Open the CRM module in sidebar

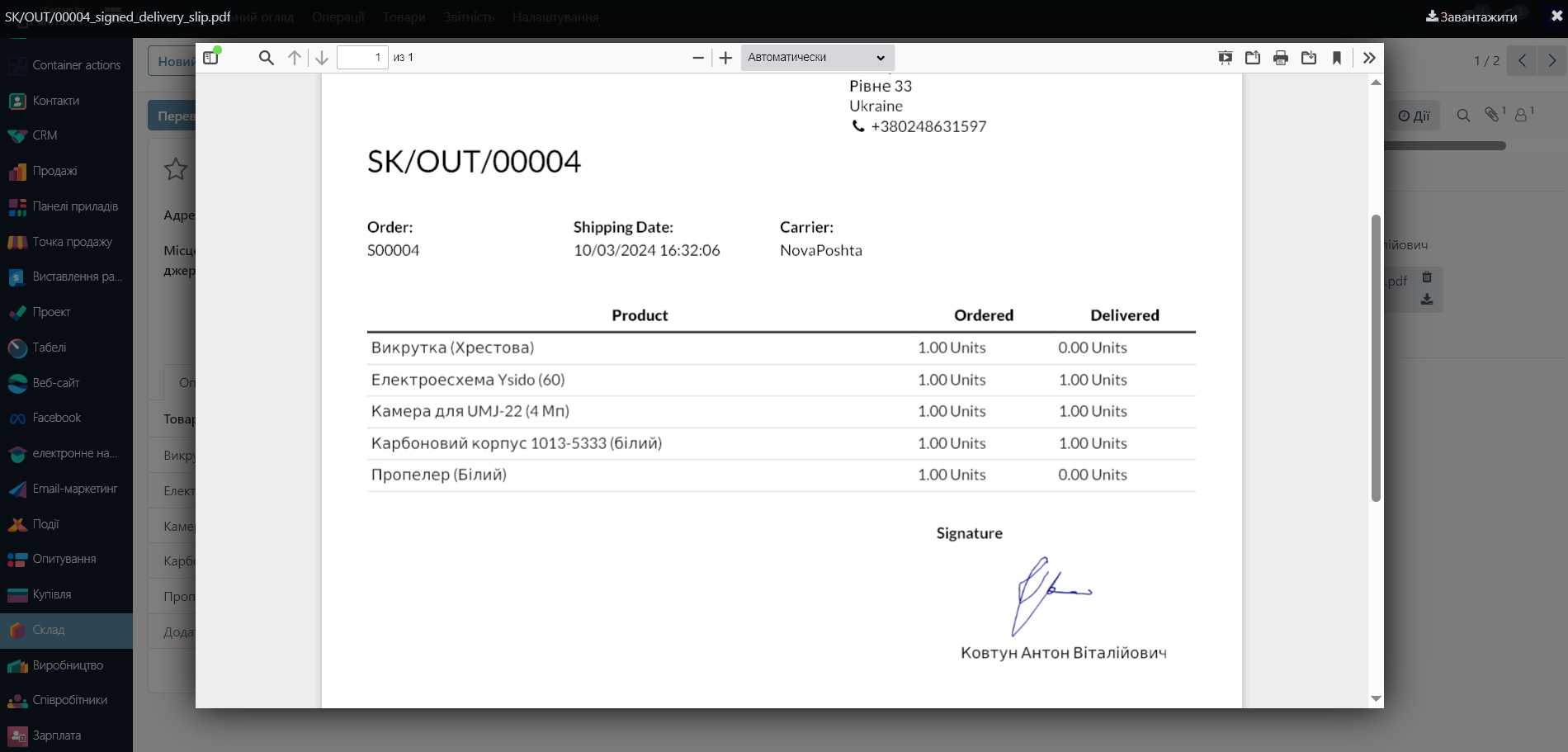45,135
